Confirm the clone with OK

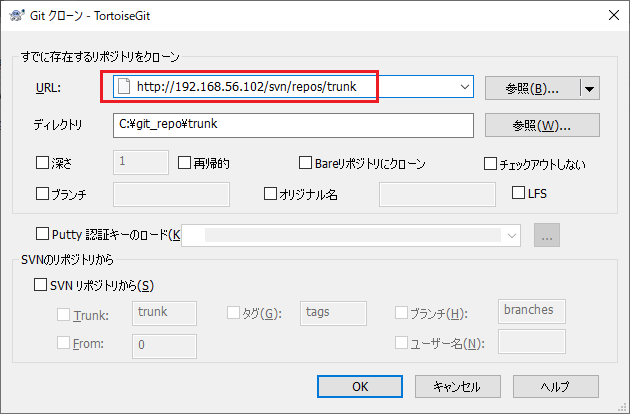[360, 386]
